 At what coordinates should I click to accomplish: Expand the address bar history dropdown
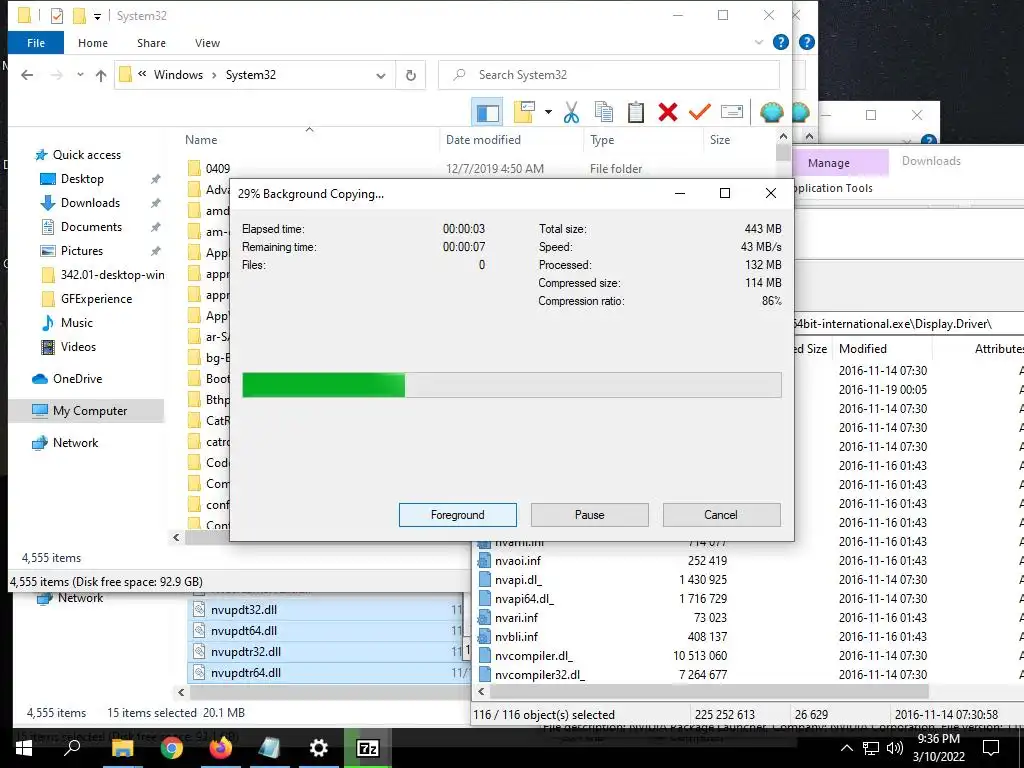click(381, 75)
